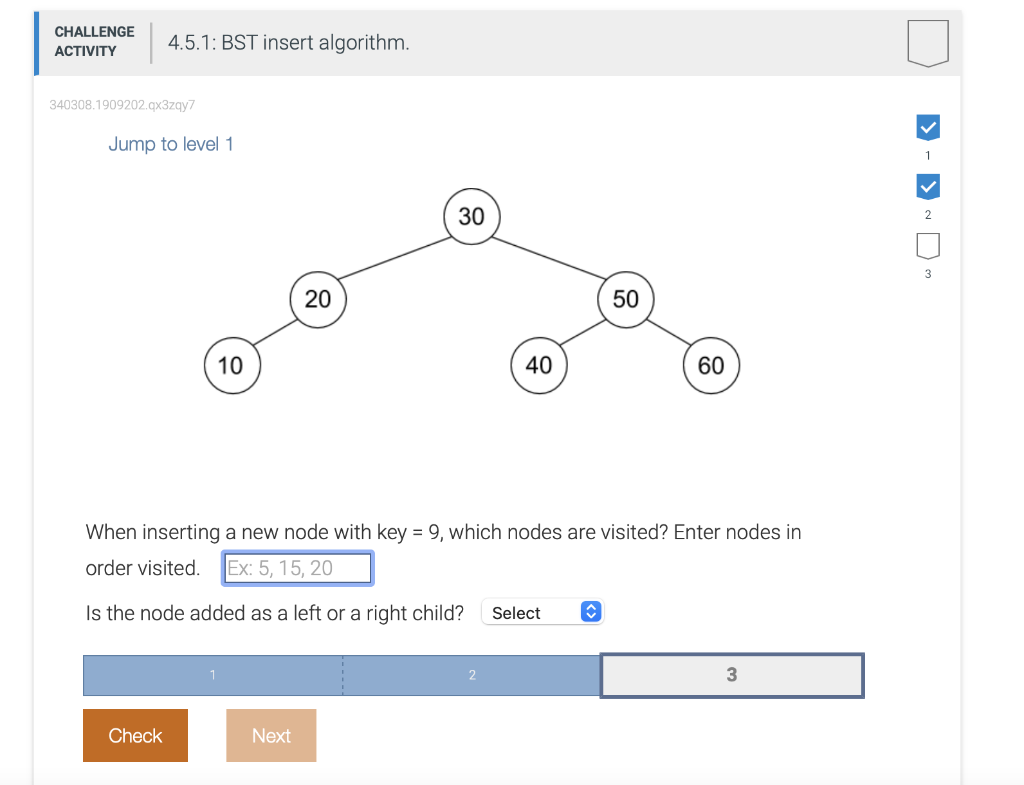The width and height of the screenshot is (1024, 785).
Task: Click the Next button
Action: (271, 735)
